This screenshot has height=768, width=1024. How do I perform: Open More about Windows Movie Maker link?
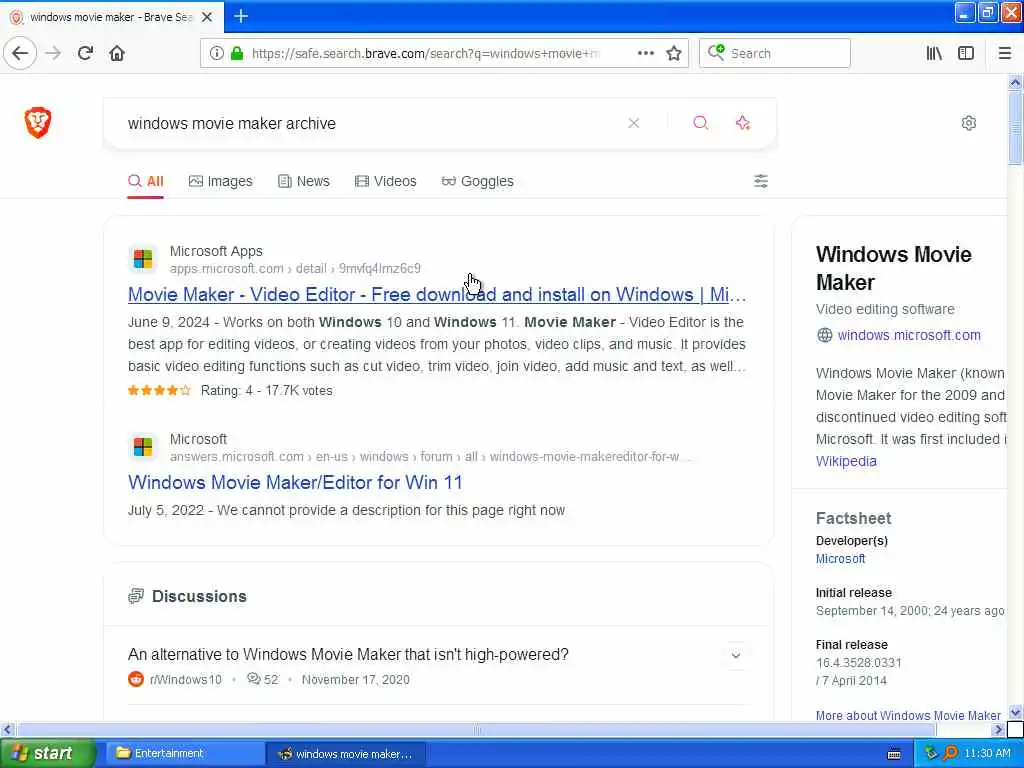[908, 716]
